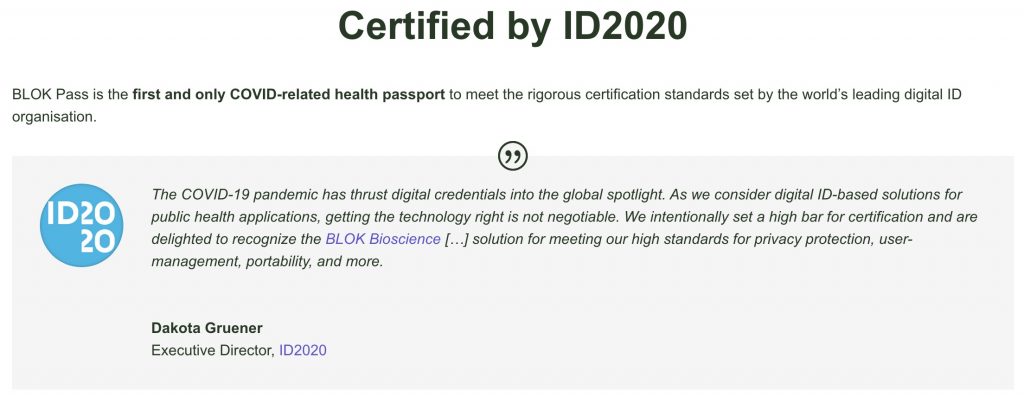The image size is (1024, 397).
Task: Click "management, portability, and more." quote line
Action: click(267, 262)
